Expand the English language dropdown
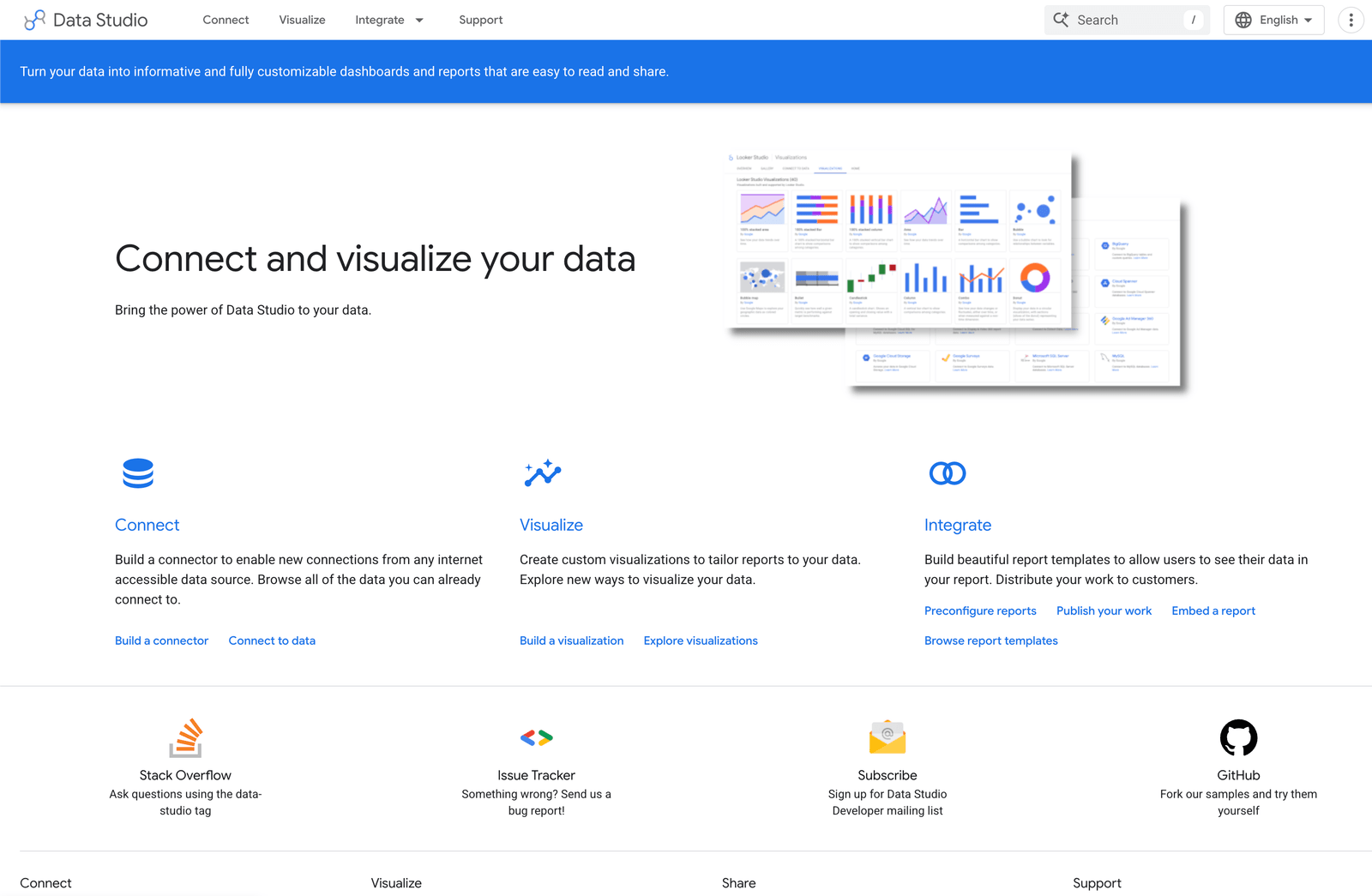This screenshot has width=1372, height=896. (1274, 20)
